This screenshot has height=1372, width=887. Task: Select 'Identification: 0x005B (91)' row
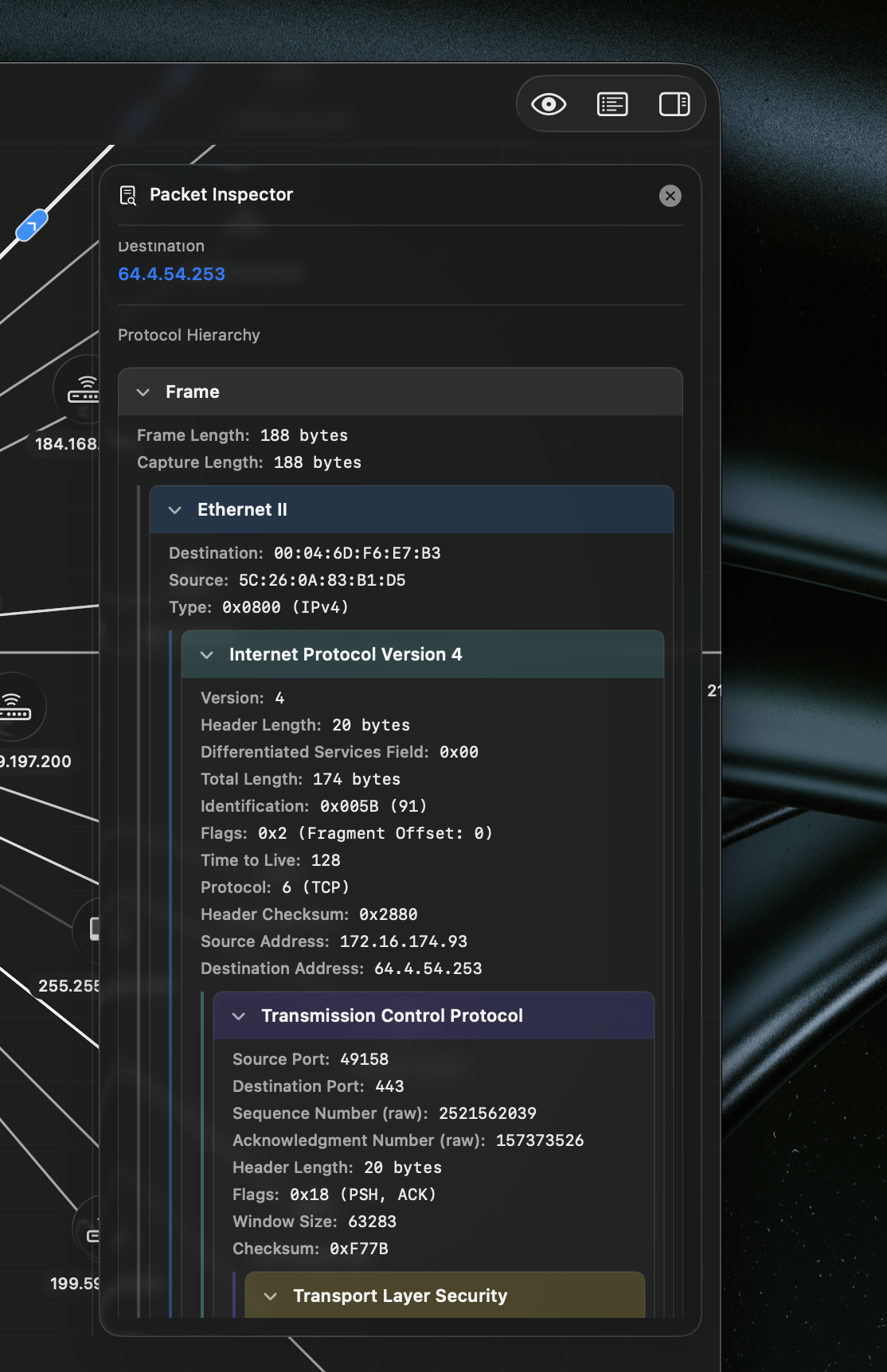pyautogui.click(x=314, y=806)
